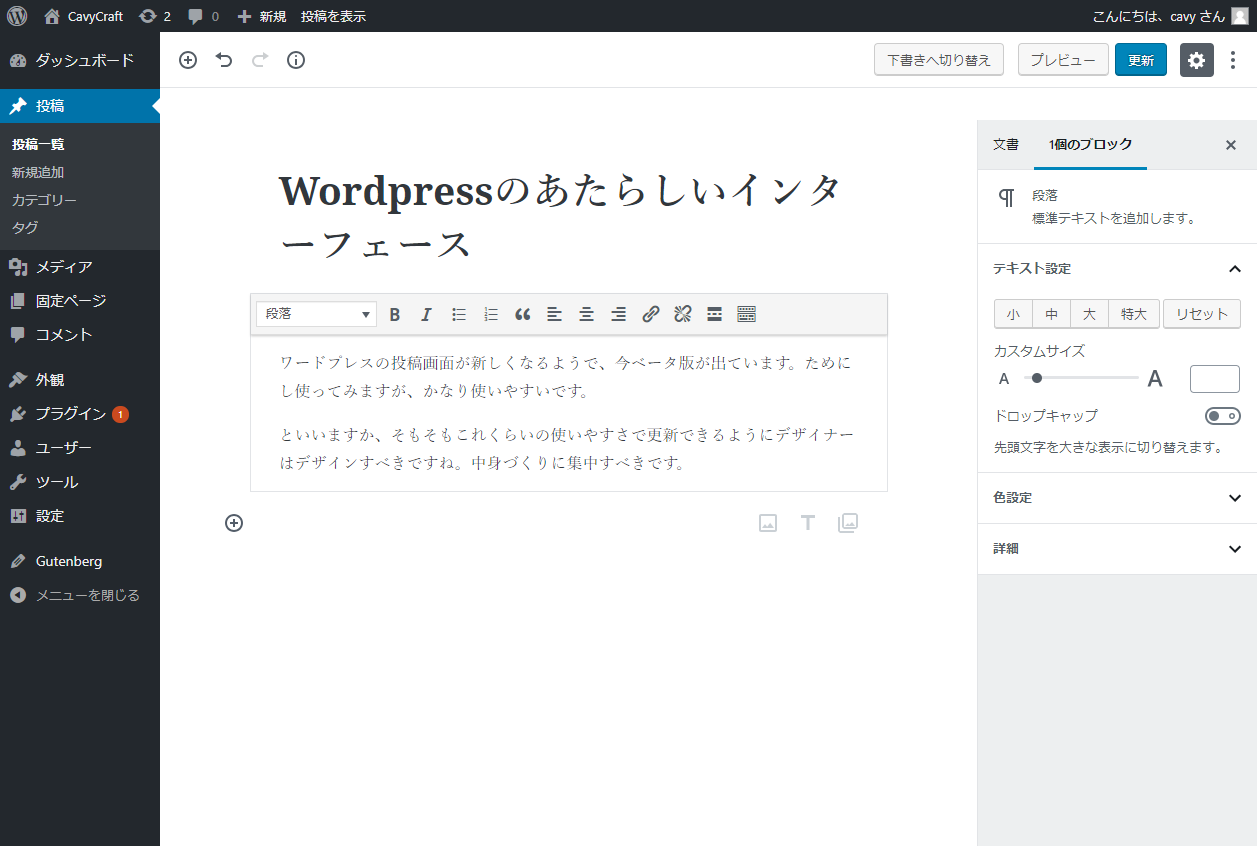The height and width of the screenshot is (846, 1257).
Task: Select the 小 font size
Action: pyautogui.click(x=1013, y=314)
